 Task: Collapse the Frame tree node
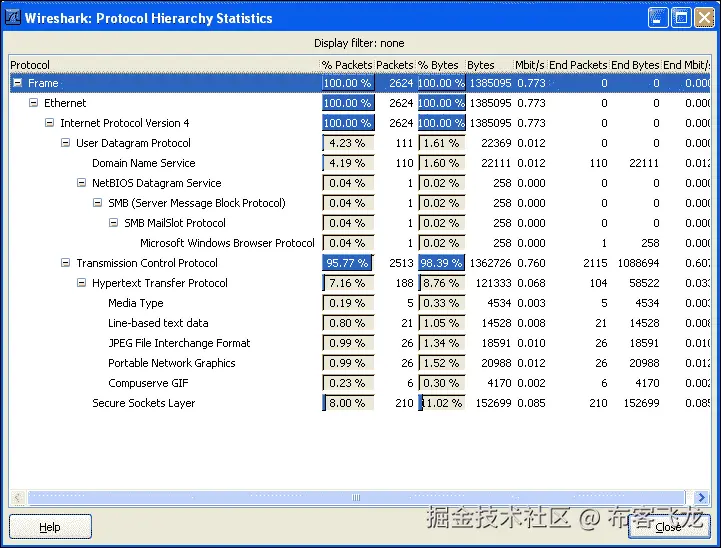[17, 83]
